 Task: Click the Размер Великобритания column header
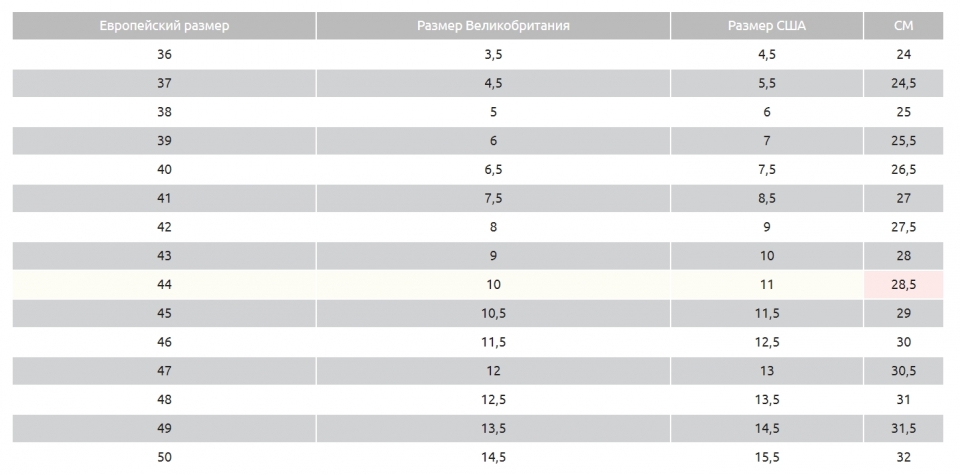[493, 26]
